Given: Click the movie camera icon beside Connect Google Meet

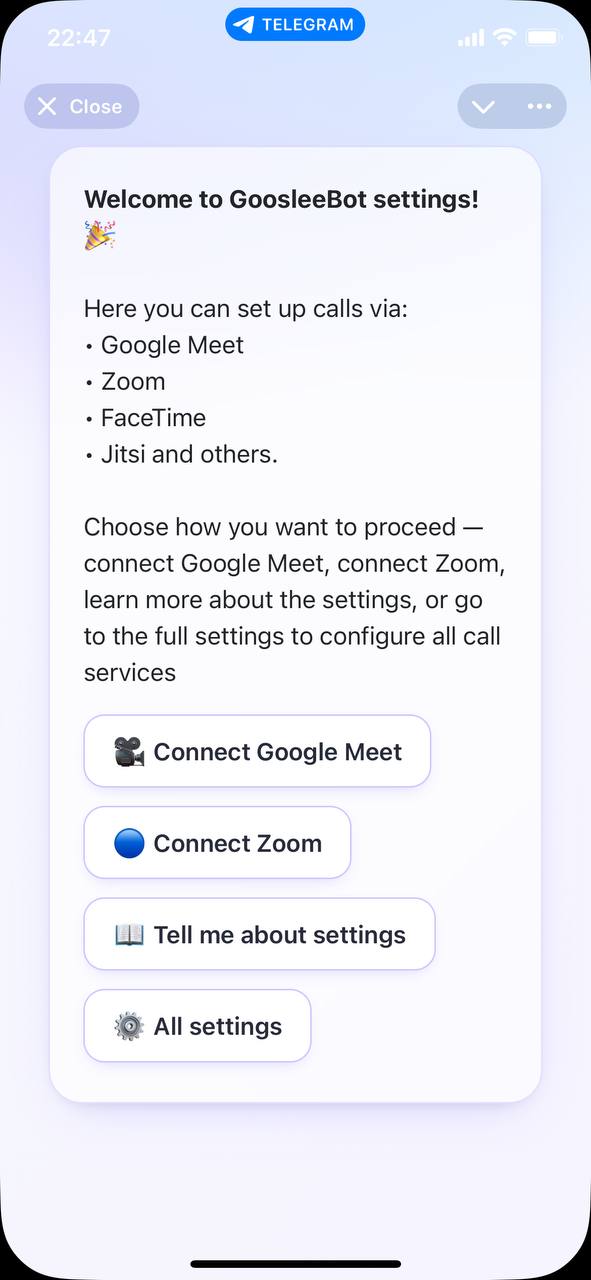Looking at the screenshot, I should [129, 752].
